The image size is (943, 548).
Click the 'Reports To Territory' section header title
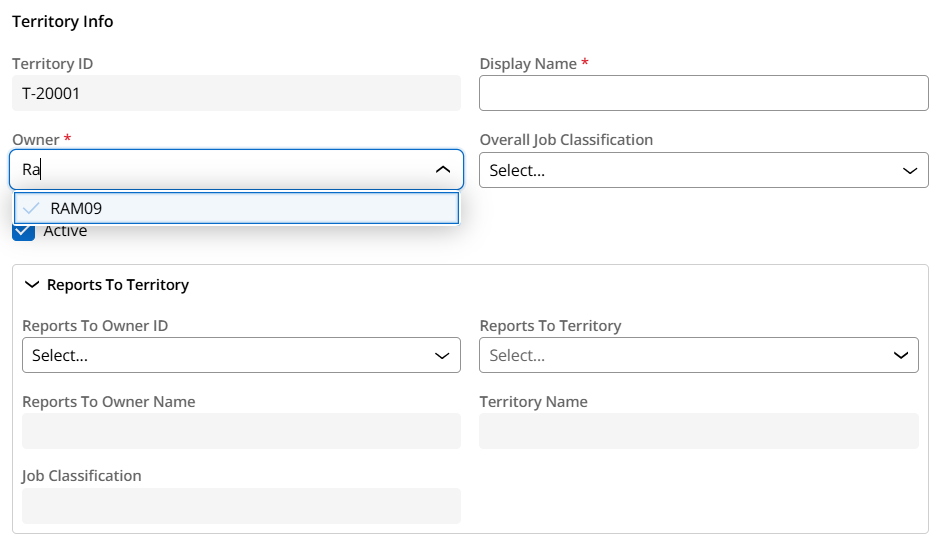(118, 285)
